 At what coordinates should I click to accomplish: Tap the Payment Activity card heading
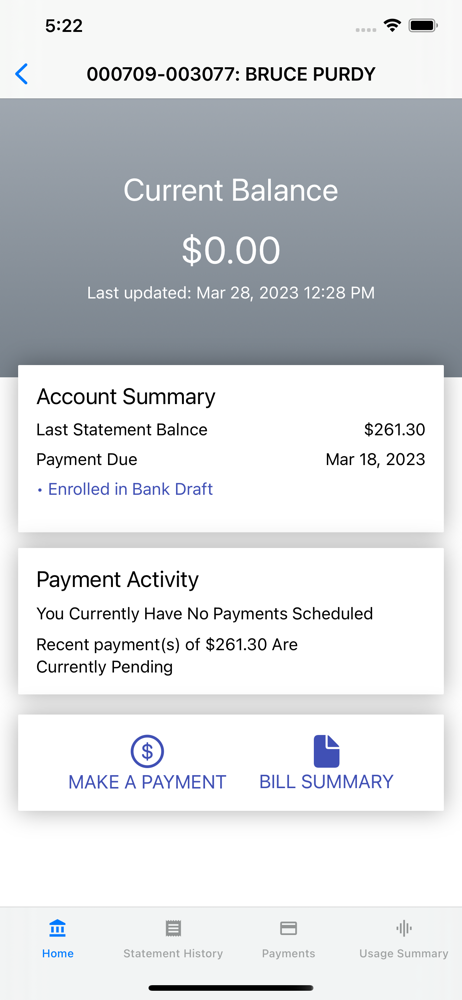click(117, 580)
